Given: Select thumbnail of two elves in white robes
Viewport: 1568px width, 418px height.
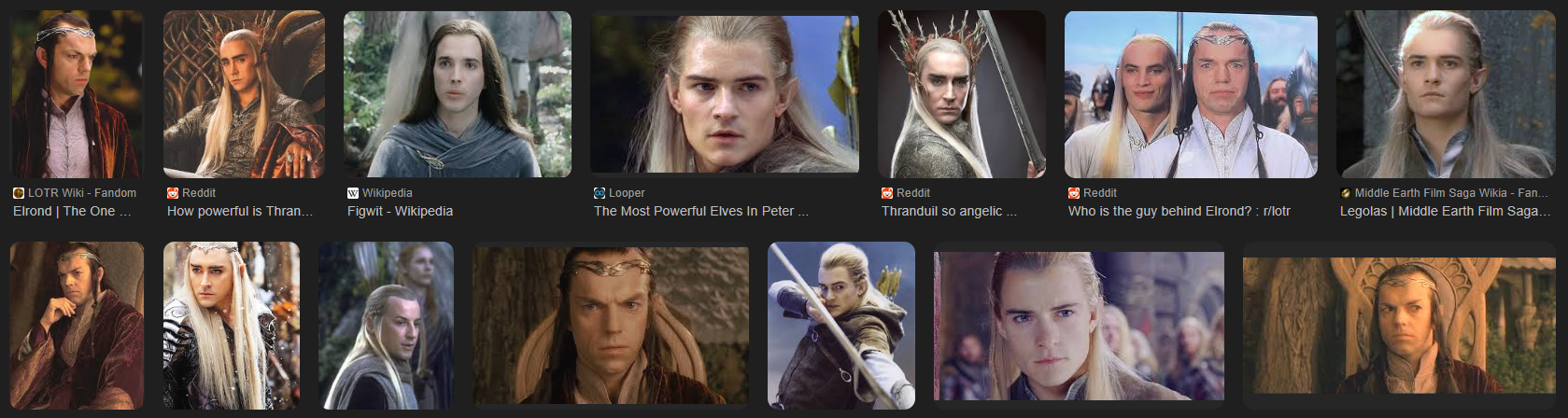Looking at the screenshot, I should [1191, 94].
